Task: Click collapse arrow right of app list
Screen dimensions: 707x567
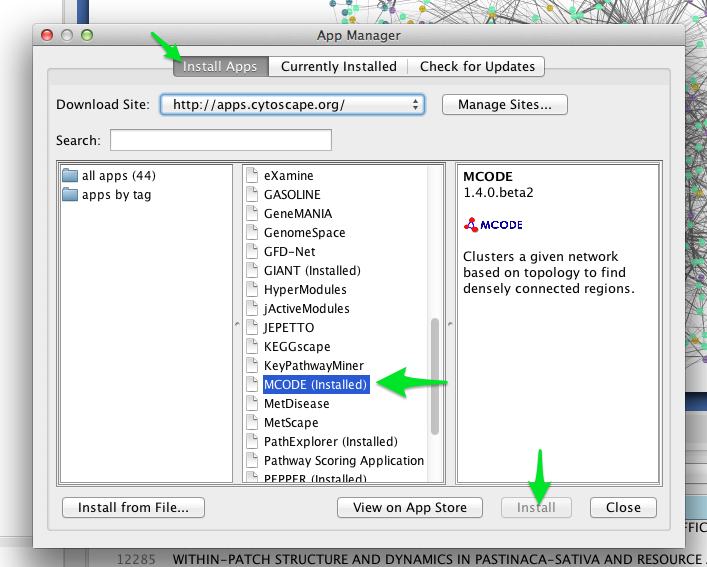Action: tap(450, 324)
